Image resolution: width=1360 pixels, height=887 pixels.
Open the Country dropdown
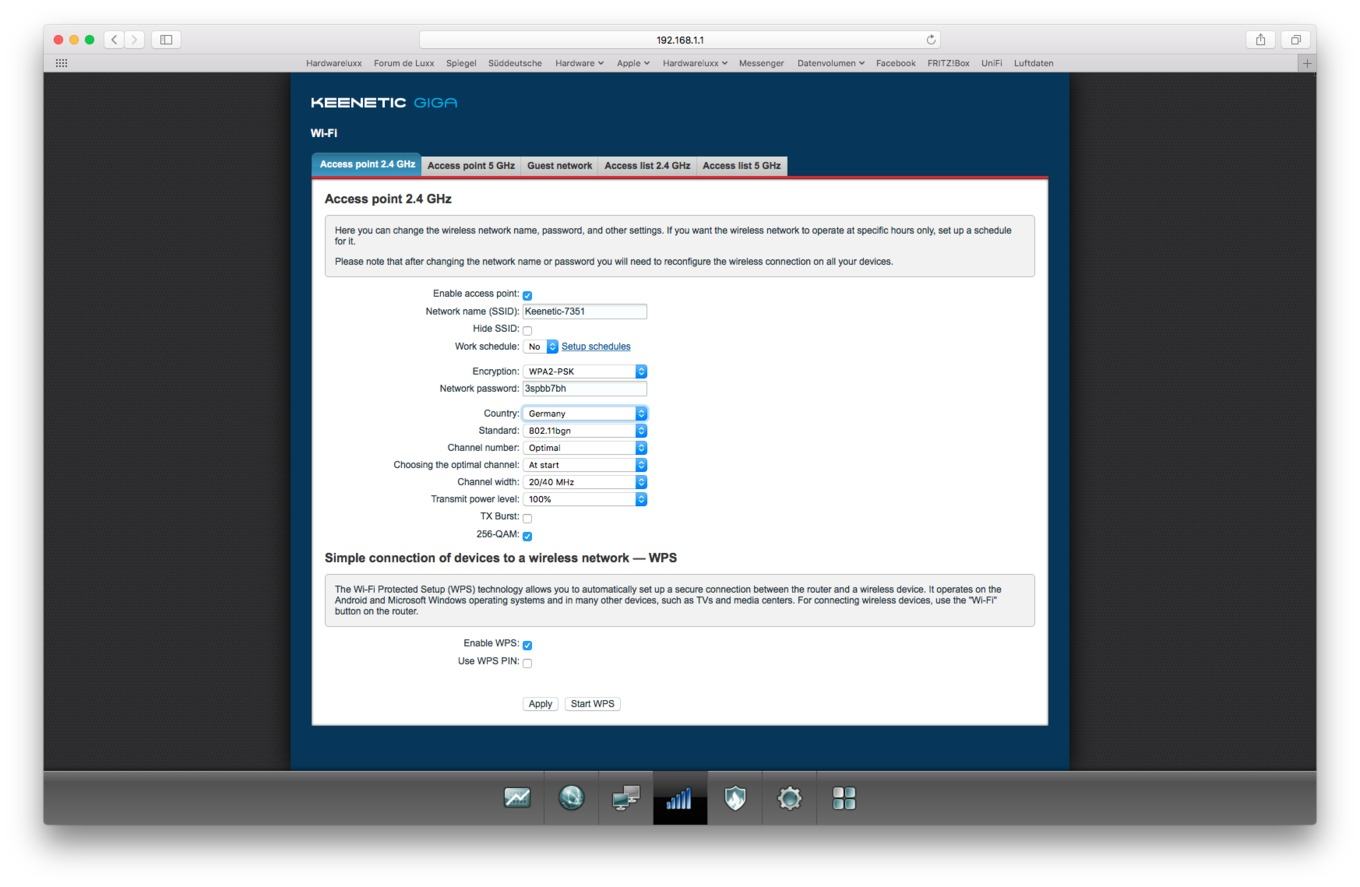(584, 413)
